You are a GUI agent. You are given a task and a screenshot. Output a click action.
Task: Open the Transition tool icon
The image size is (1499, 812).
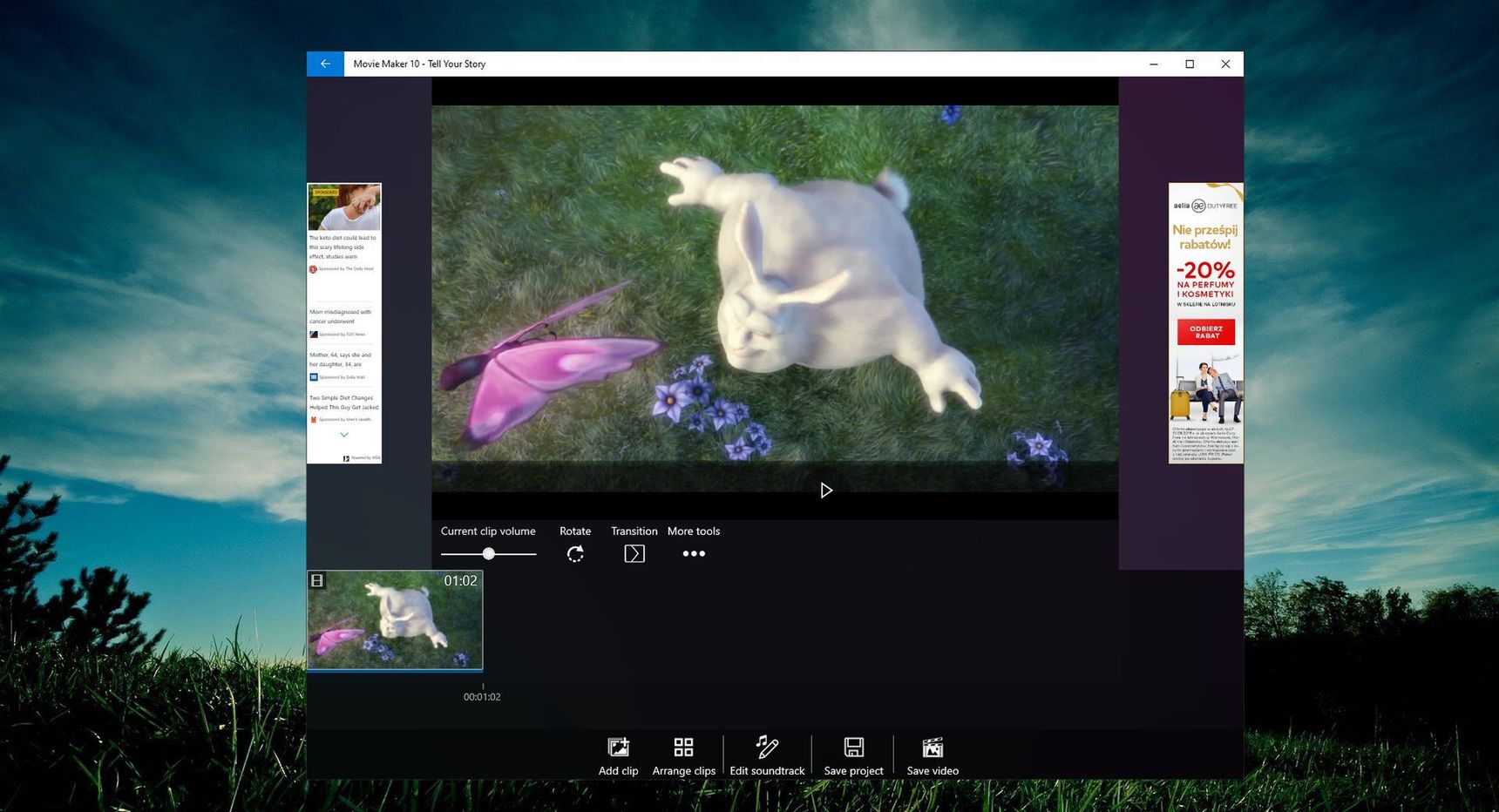634,553
